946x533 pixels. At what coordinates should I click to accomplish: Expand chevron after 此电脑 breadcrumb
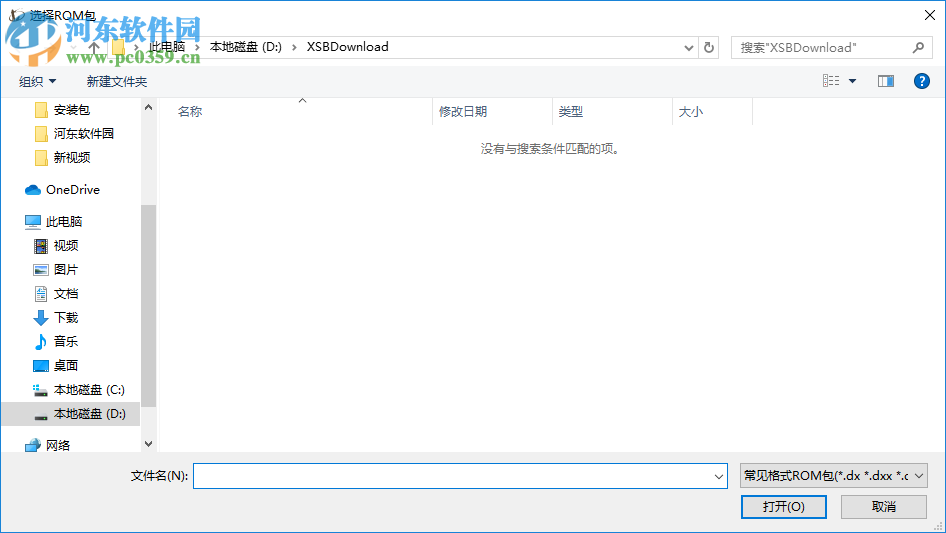(197, 47)
